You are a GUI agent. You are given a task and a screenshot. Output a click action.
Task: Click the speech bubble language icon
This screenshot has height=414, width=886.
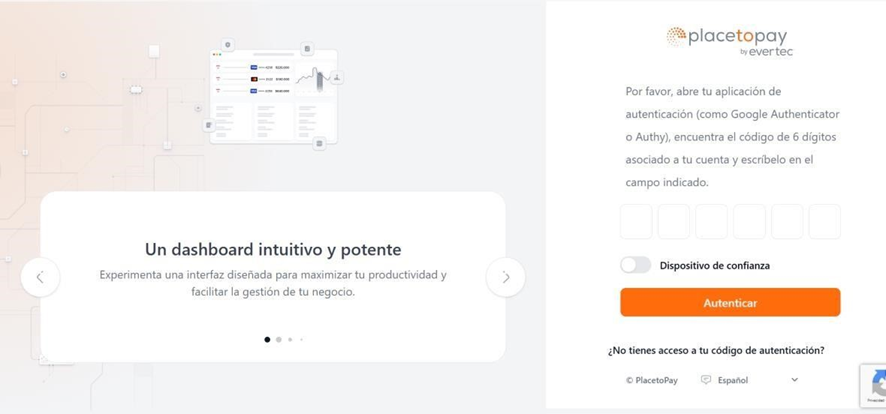pos(706,380)
